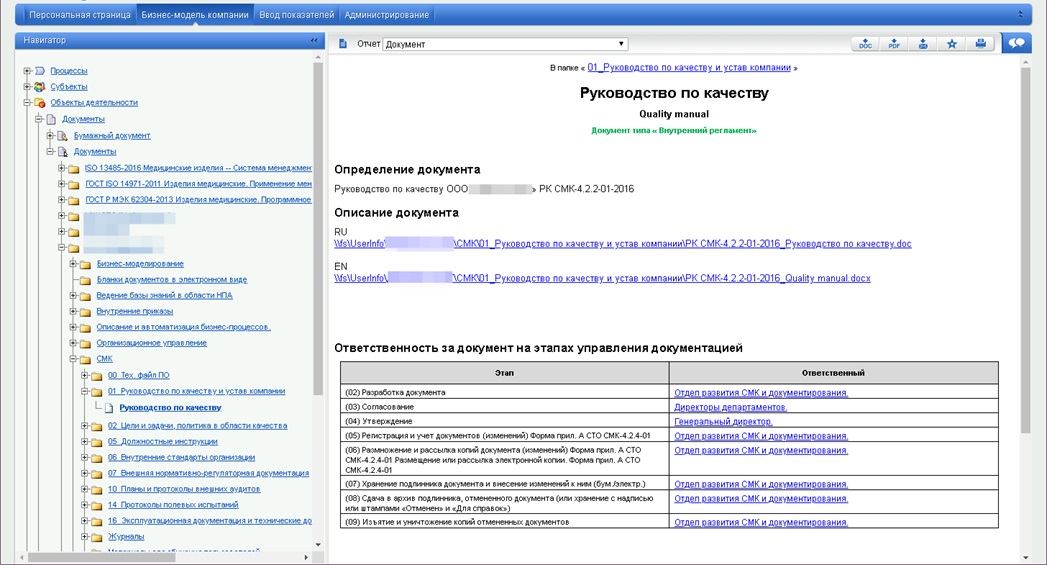
Task: Click the Субъекты people icon in tree
Action: pyautogui.click(x=40, y=87)
